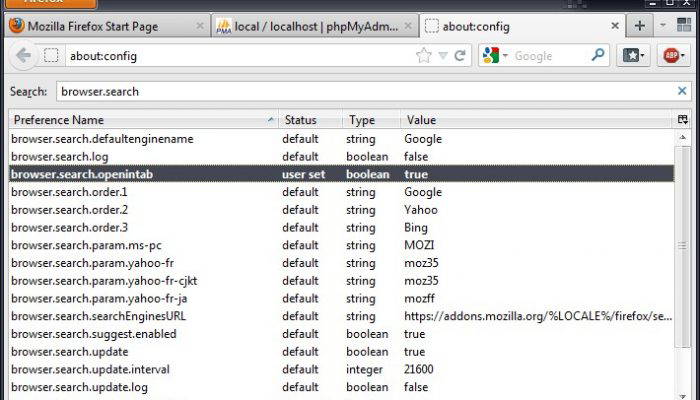The width and height of the screenshot is (700, 400).
Task: Click the scrollbar up arrow
Action: point(683,138)
